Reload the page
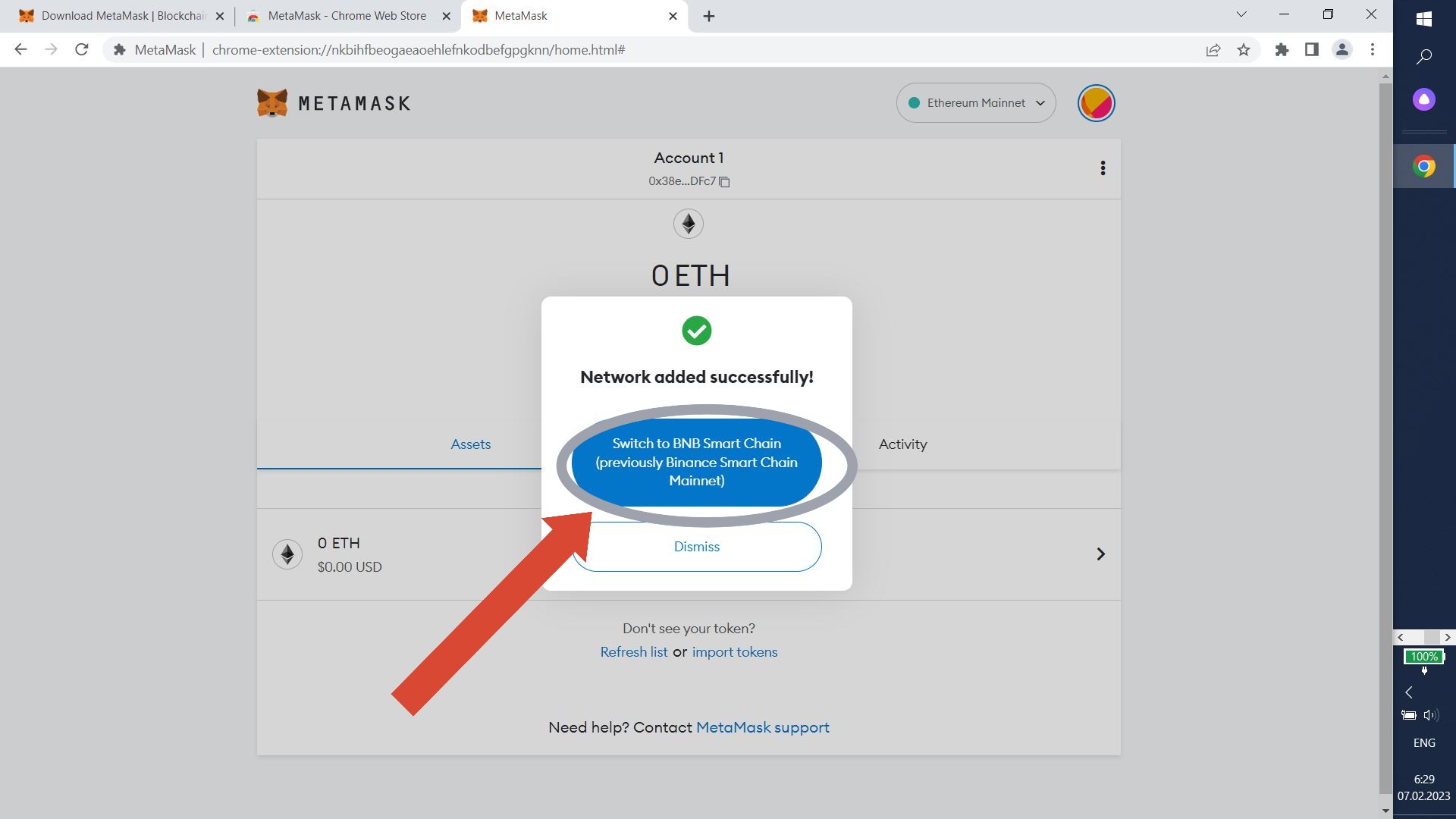This screenshot has width=1456, height=819. point(82,50)
